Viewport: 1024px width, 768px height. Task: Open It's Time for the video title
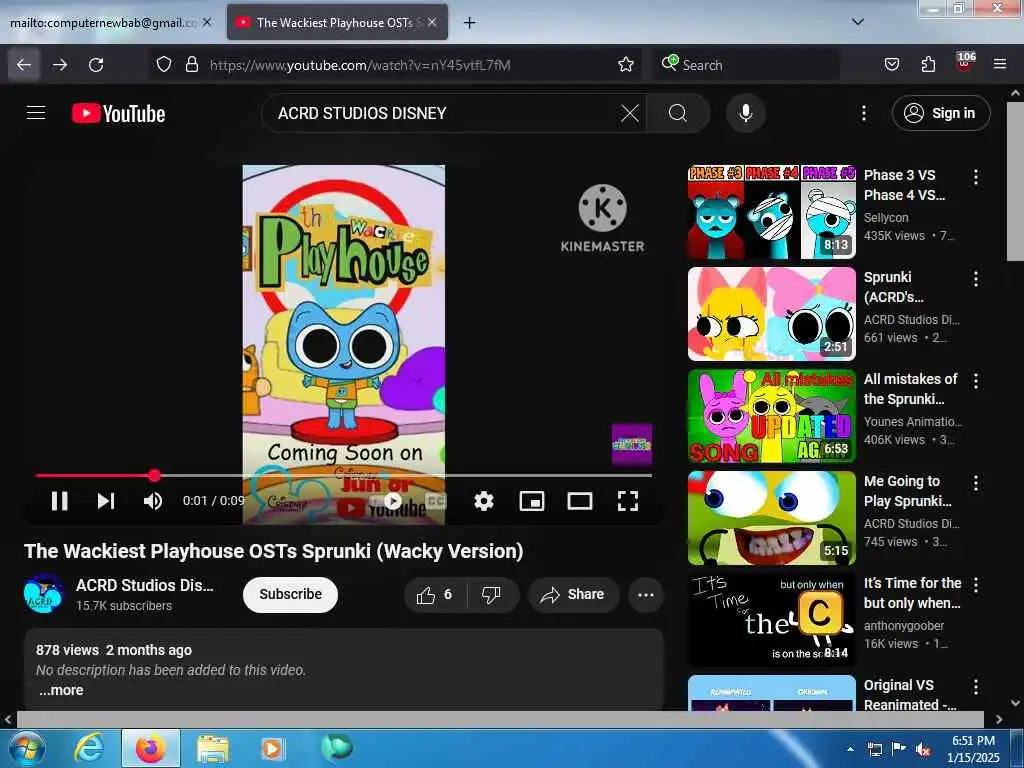[912, 593]
